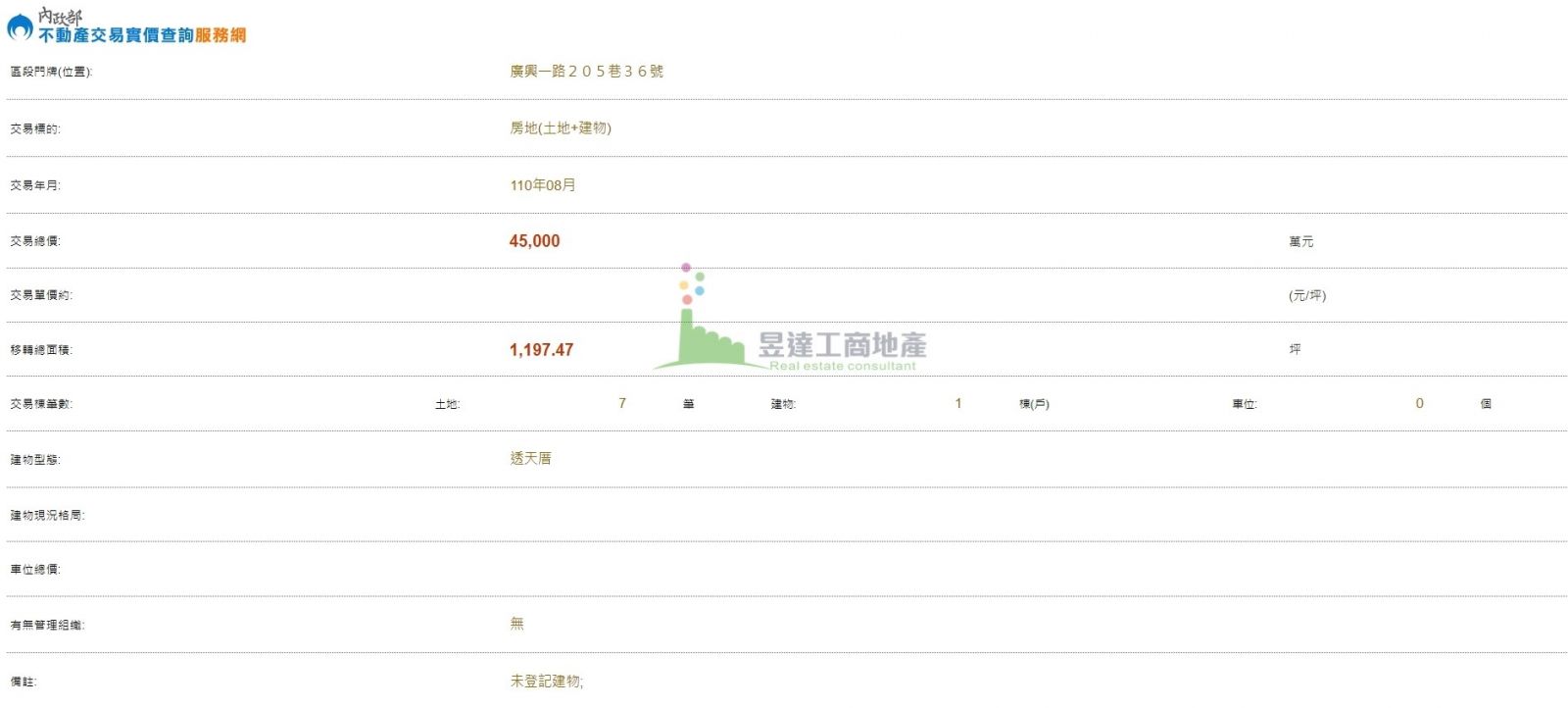Click the 房地(土地+建物) transaction type value

(560, 128)
